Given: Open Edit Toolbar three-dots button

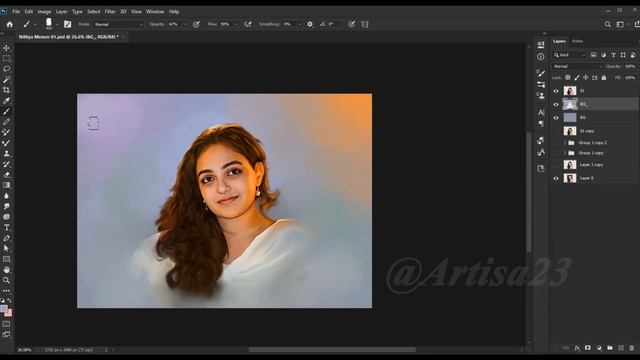Looking at the screenshot, I should (x=7, y=291).
